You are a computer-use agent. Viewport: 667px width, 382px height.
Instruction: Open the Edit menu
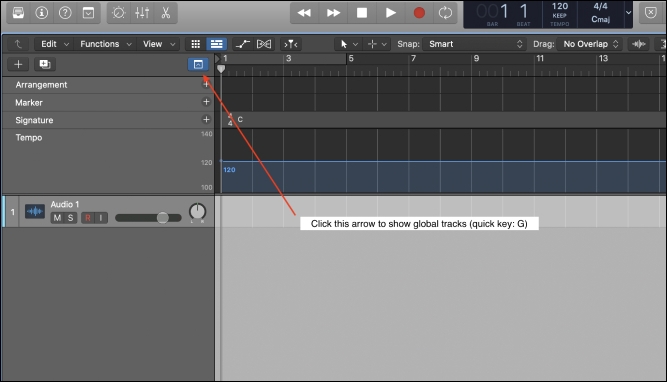pyautogui.click(x=54, y=44)
